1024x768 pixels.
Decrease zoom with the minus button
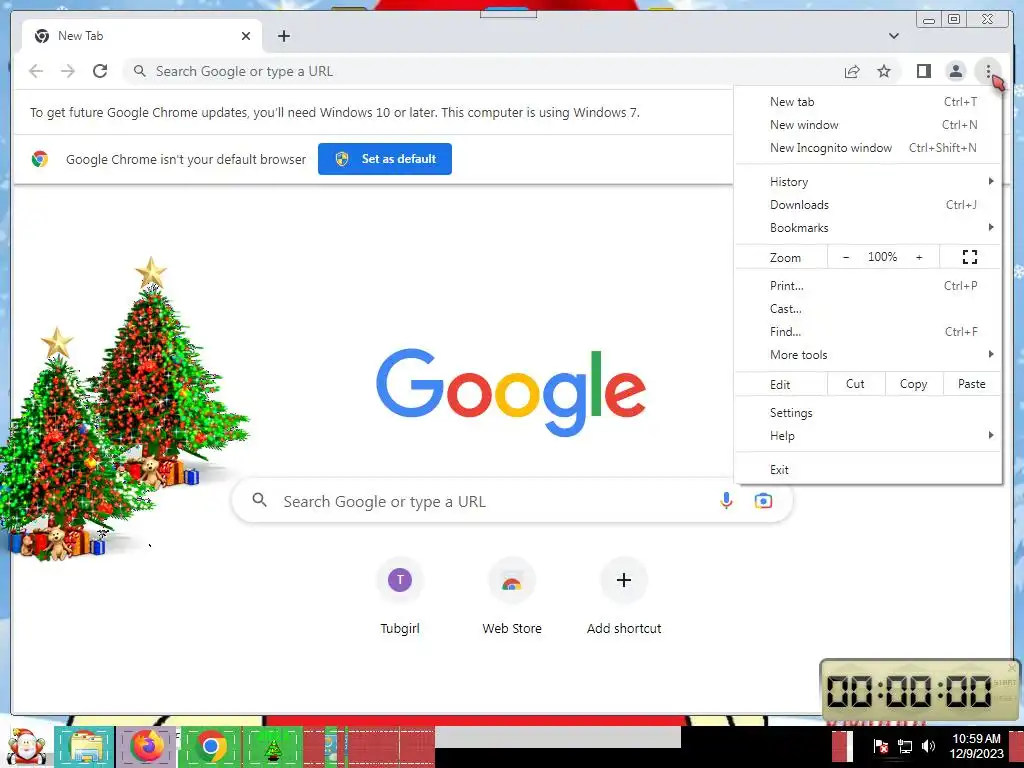tap(846, 257)
